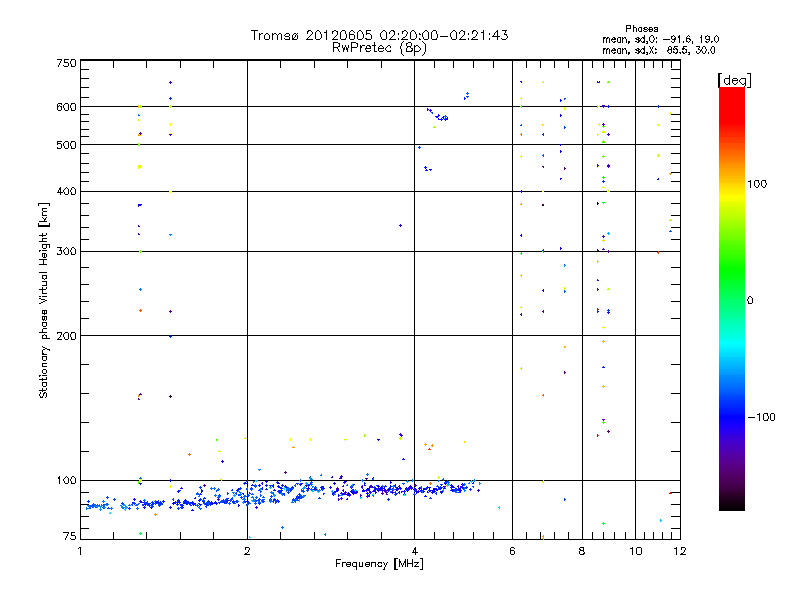The width and height of the screenshot is (800, 600).
Task: Pick the black bottom of the colorbar
Action: (732, 505)
